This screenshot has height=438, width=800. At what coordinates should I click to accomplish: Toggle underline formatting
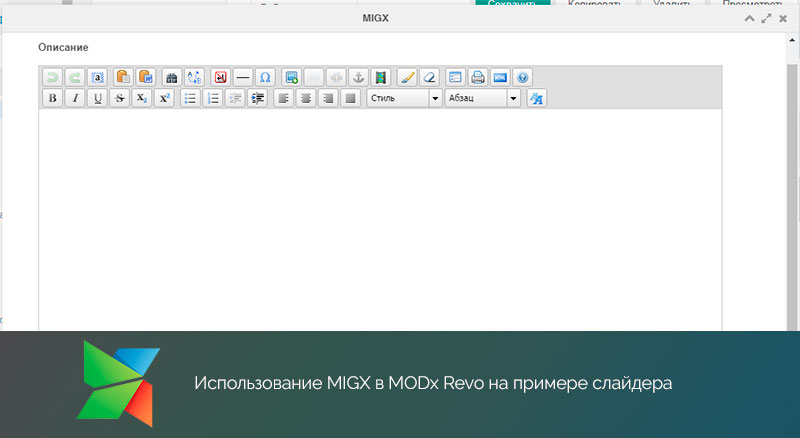(97, 98)
